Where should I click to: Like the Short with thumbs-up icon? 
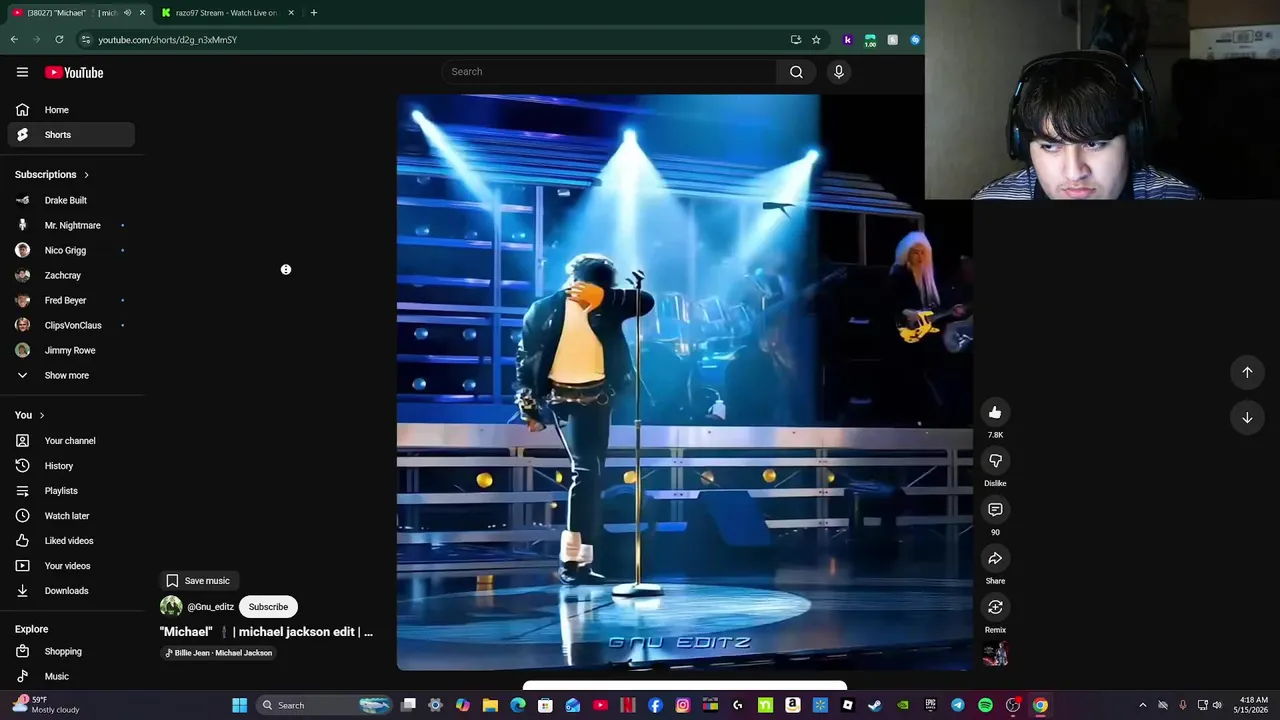click(x=995, y=412)
